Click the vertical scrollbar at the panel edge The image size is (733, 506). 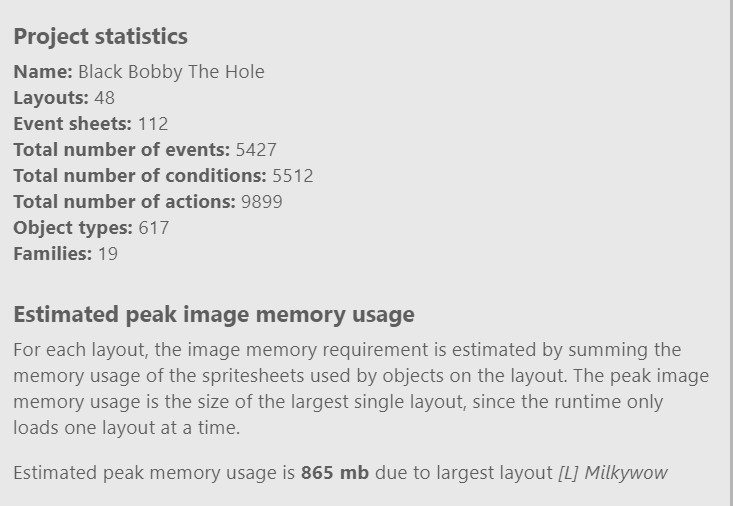coord(731,253)
